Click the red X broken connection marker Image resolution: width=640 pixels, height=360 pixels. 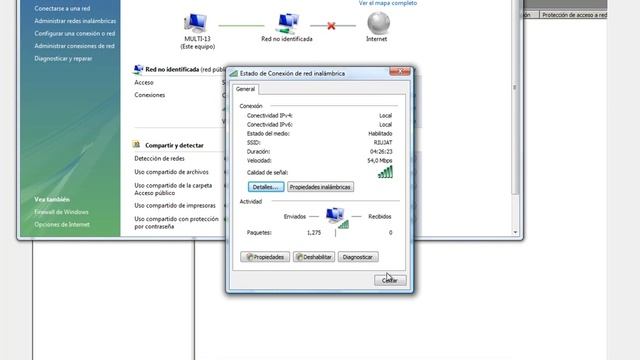331,26
